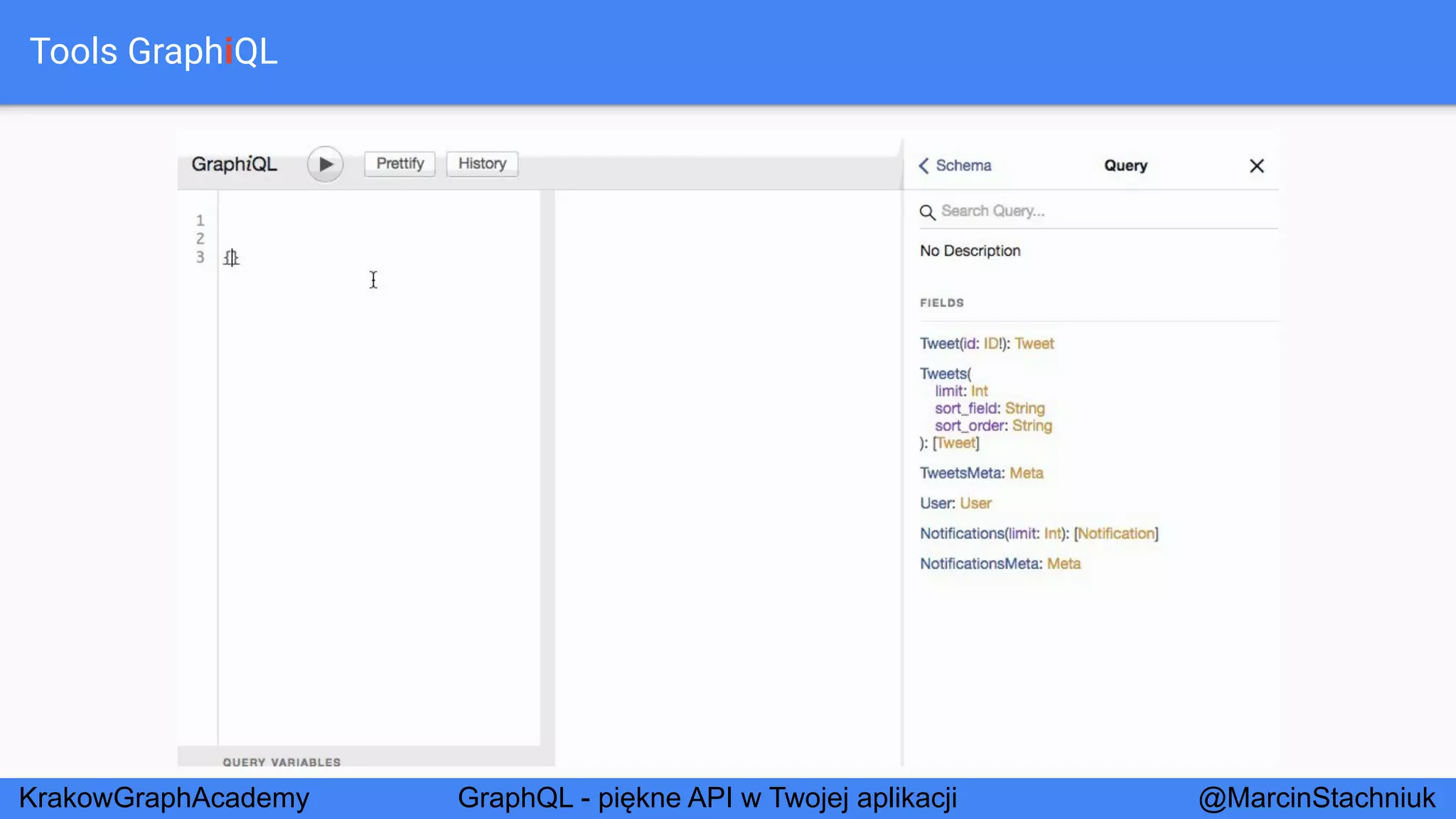Click String type of sort_field
This screenshot has height=819, width=1456.
point(1024,408)
